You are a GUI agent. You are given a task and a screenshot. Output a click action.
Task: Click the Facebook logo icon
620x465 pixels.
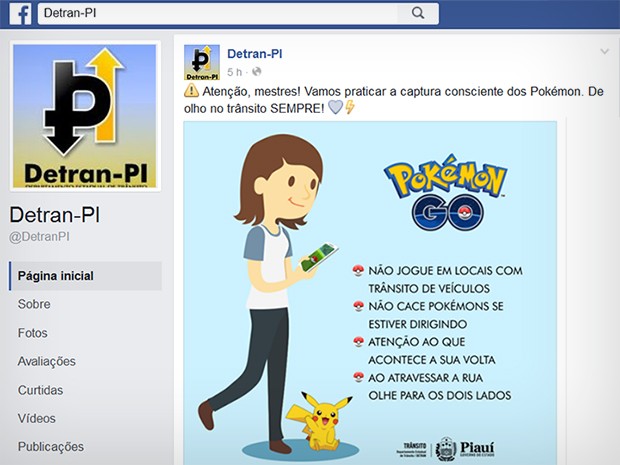[x=20, y=14]
